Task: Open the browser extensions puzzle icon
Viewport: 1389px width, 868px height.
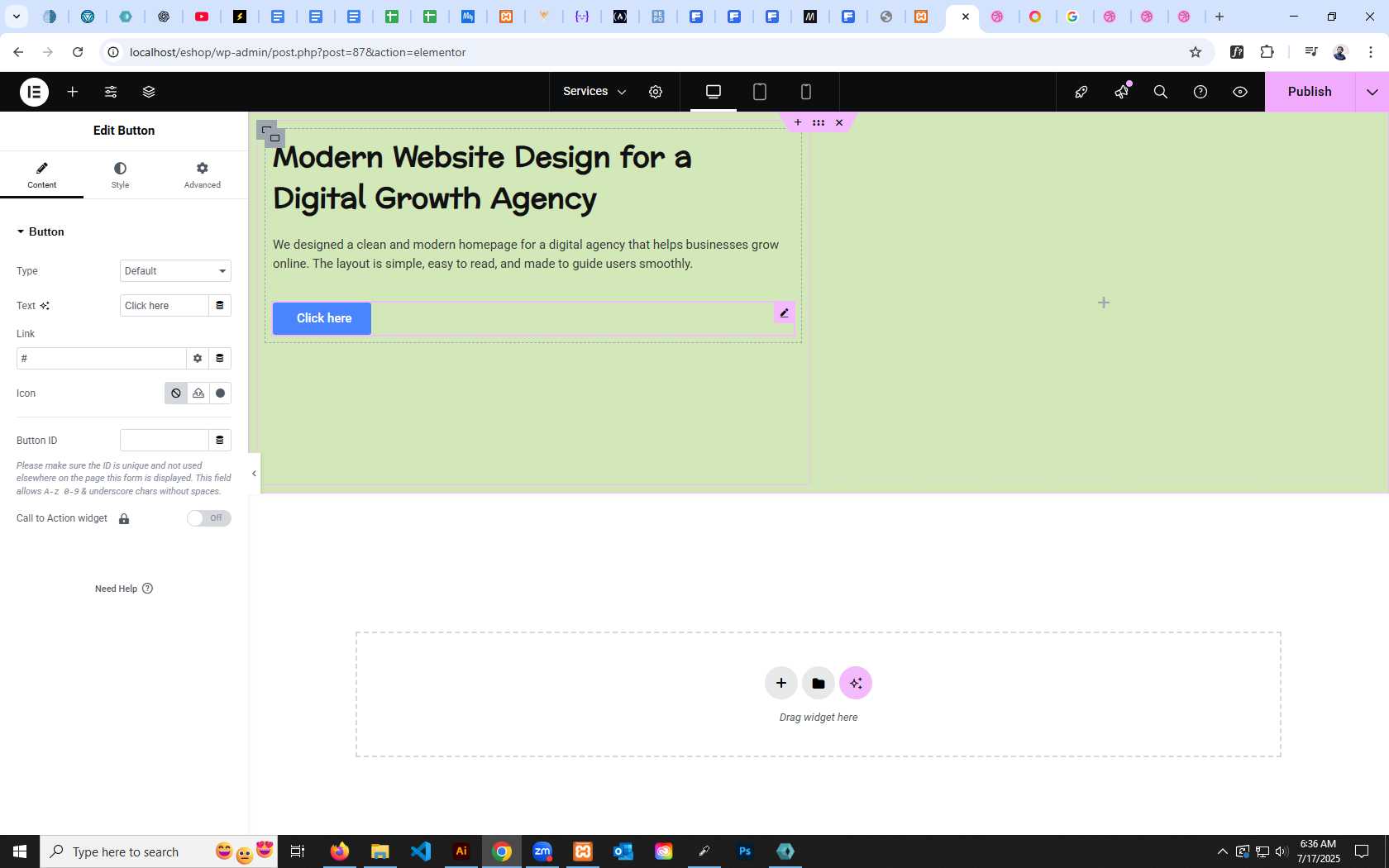Action: pos(1267,52)
